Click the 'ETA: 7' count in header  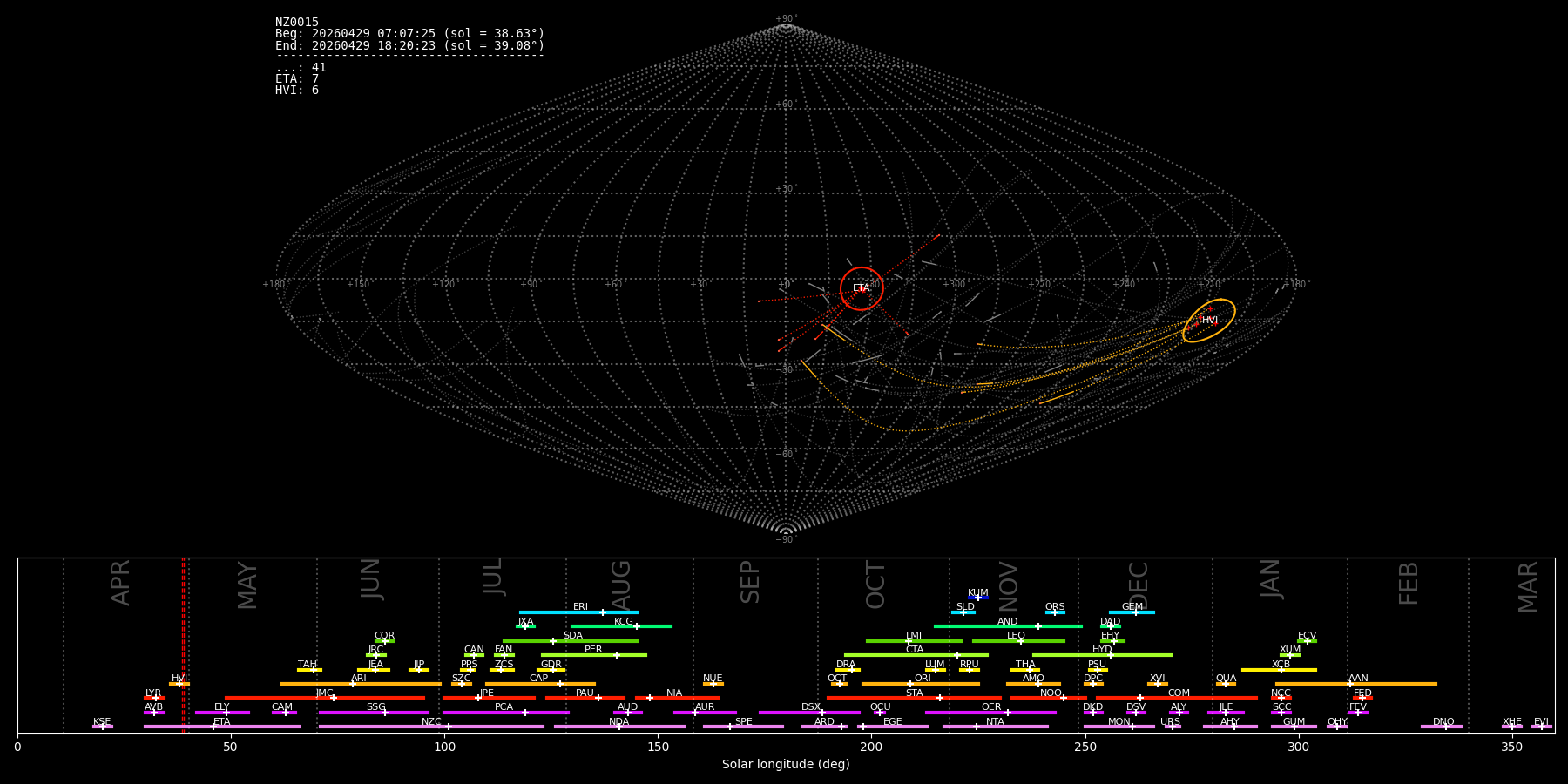coord(297,79)
